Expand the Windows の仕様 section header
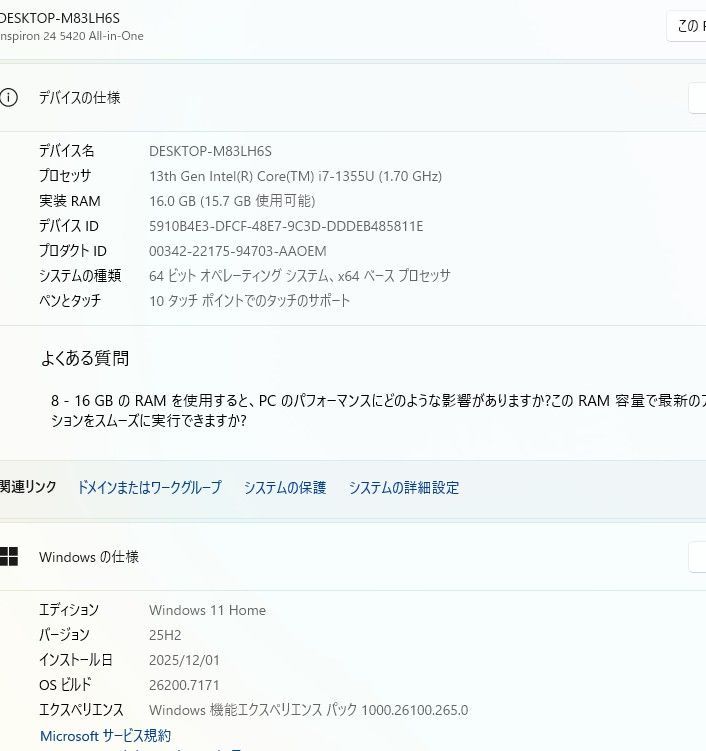Image resolution: width=706 pixels, height=751 pixels. pos(353,557)
